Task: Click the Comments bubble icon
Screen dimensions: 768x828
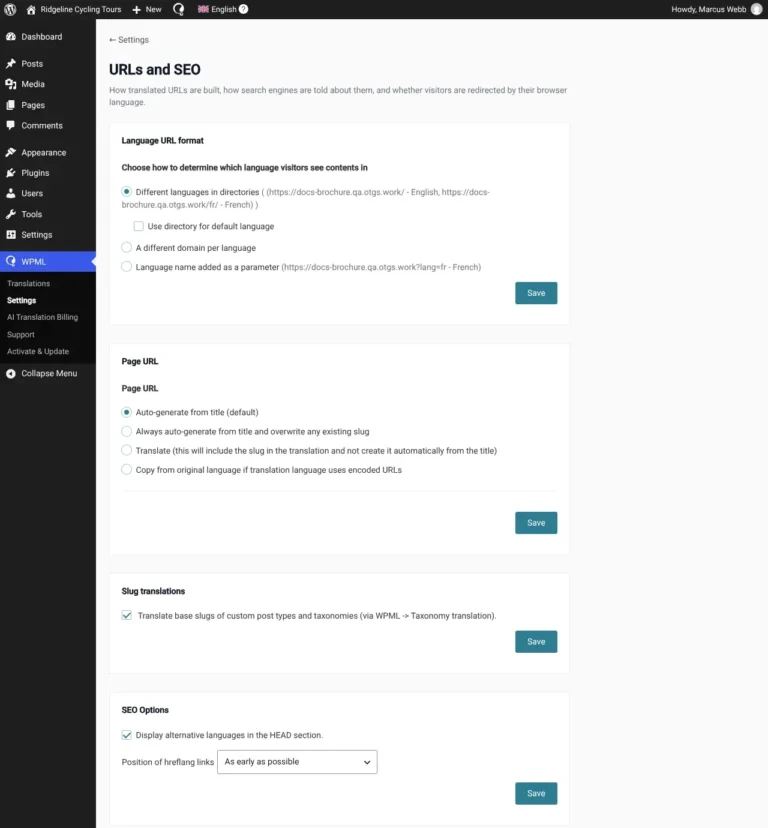Action: tap(11, 125)
